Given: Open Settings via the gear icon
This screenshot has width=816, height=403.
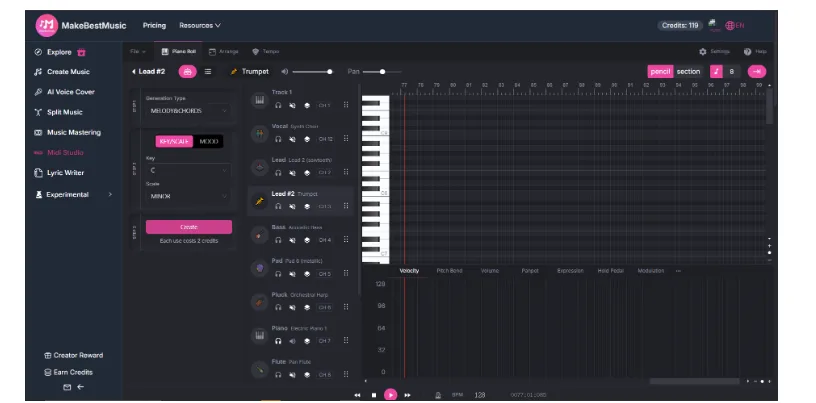Looking at the screenshot, I should [703, 51].
